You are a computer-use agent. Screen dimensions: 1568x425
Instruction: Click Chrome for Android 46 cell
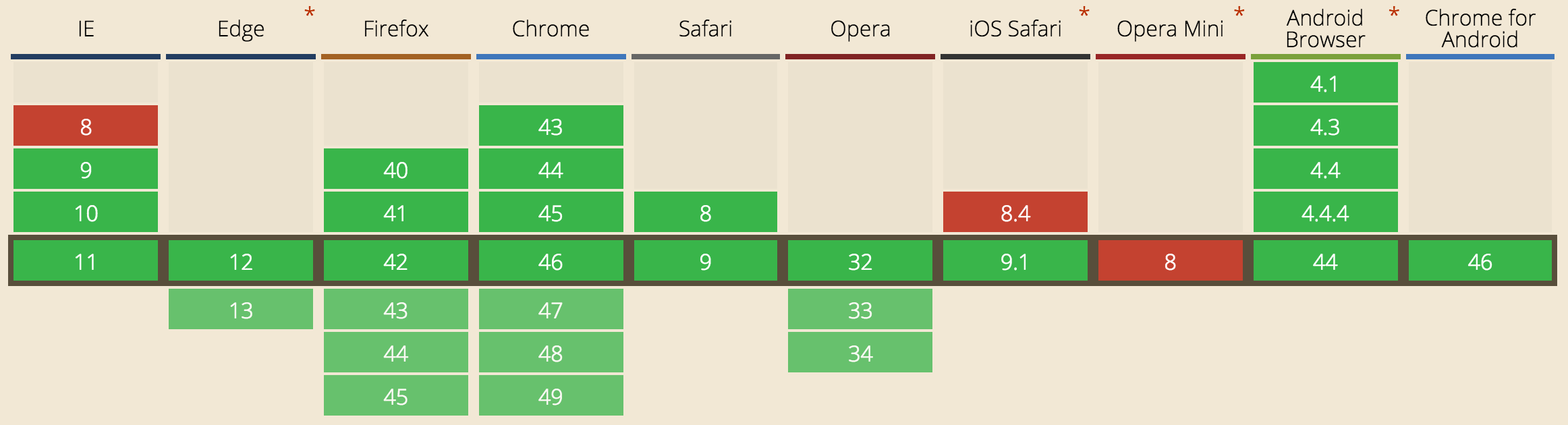(x=1480, y=260)
